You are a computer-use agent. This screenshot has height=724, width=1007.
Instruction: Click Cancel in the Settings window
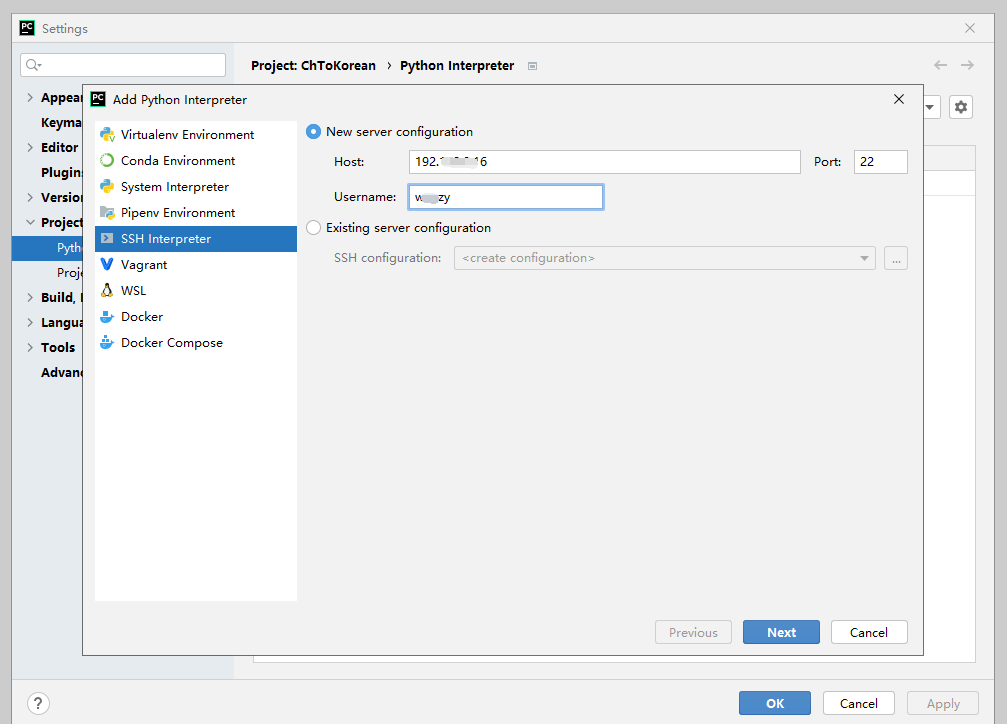tap(859, 703)
